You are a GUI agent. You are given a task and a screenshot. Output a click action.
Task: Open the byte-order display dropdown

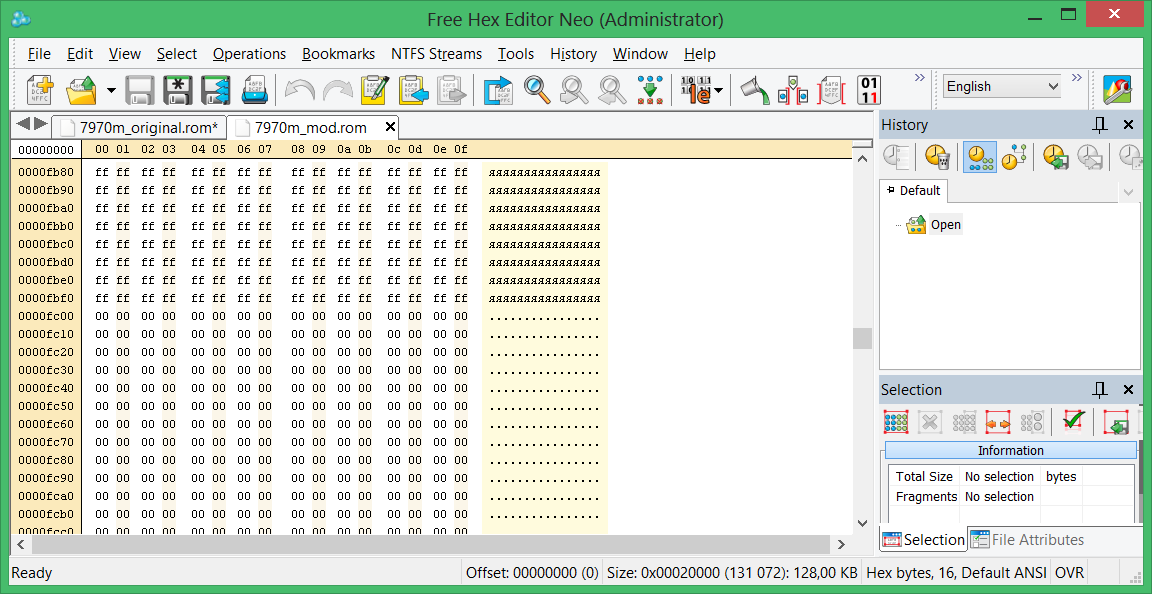pos(718,90)
